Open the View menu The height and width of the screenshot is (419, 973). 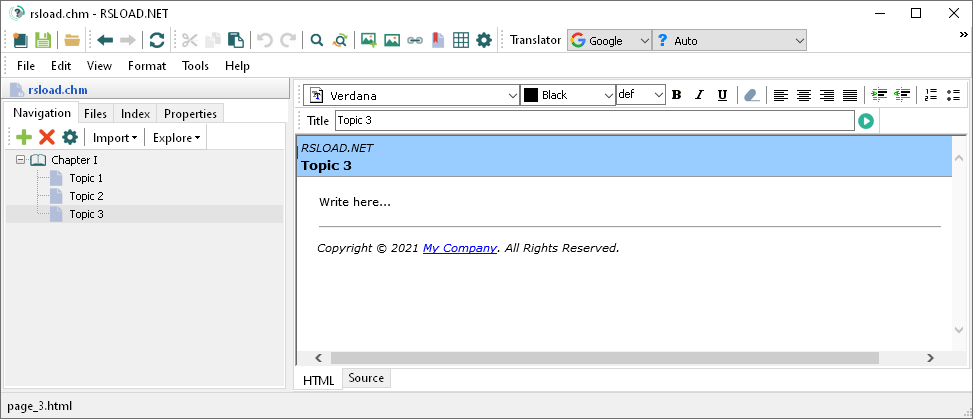(99, 66)
